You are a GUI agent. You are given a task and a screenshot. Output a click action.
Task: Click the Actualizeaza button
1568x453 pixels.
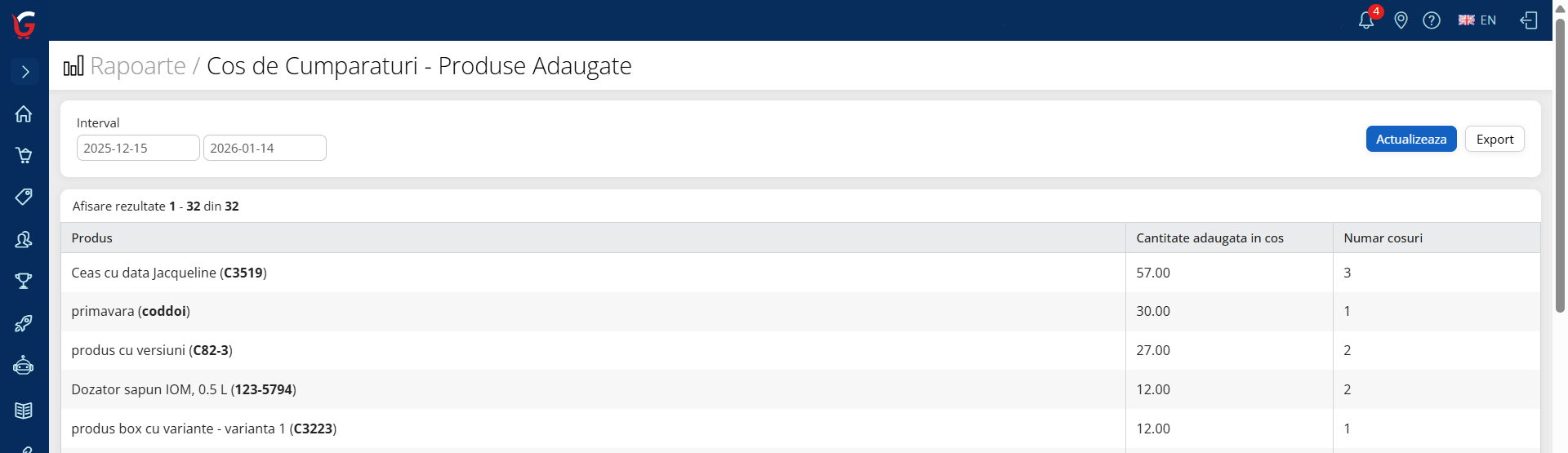(1410, 139)
